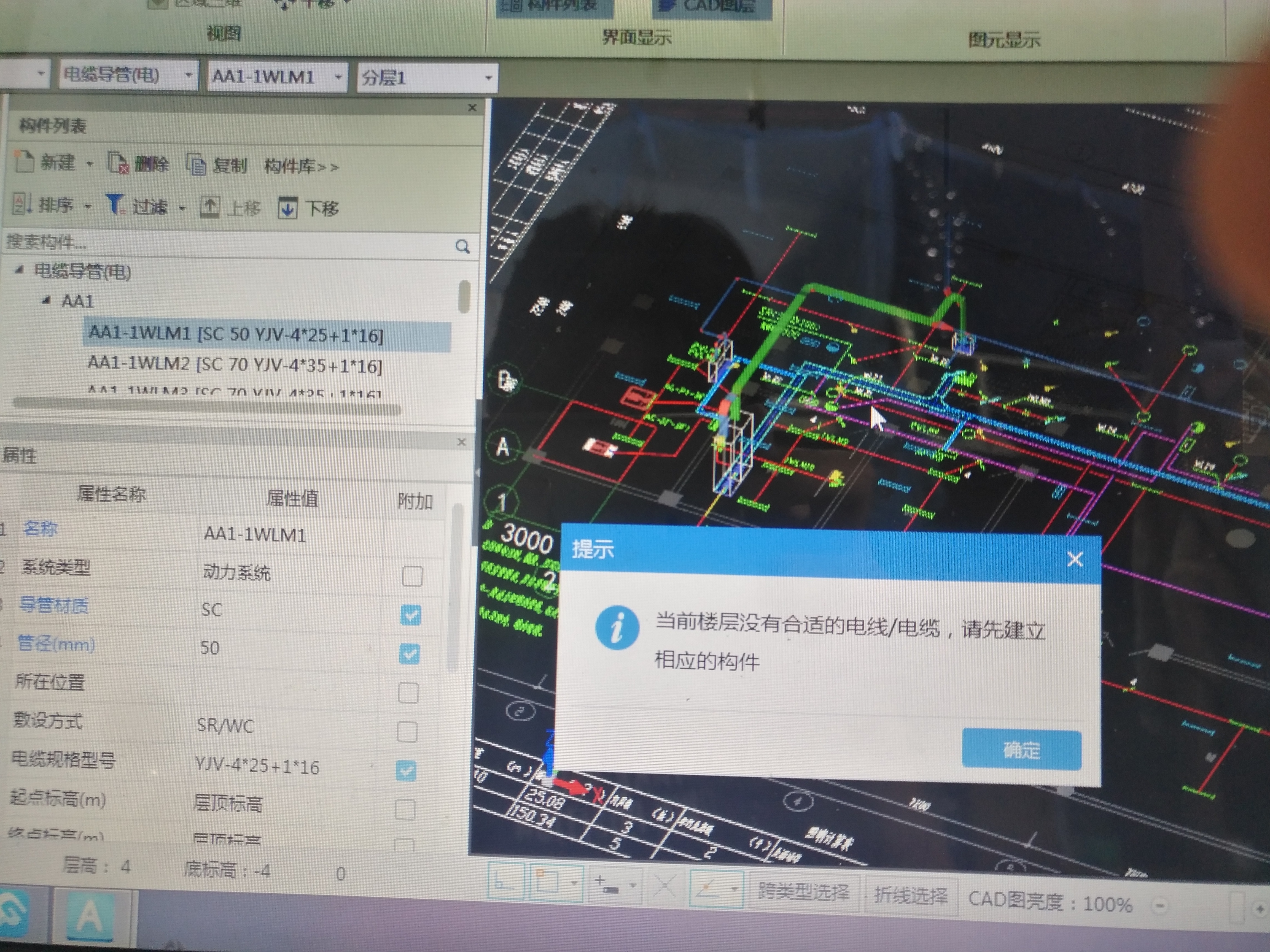Click the 排序 sort icon
1270x952 pixels.
click(x=22, y=204)
